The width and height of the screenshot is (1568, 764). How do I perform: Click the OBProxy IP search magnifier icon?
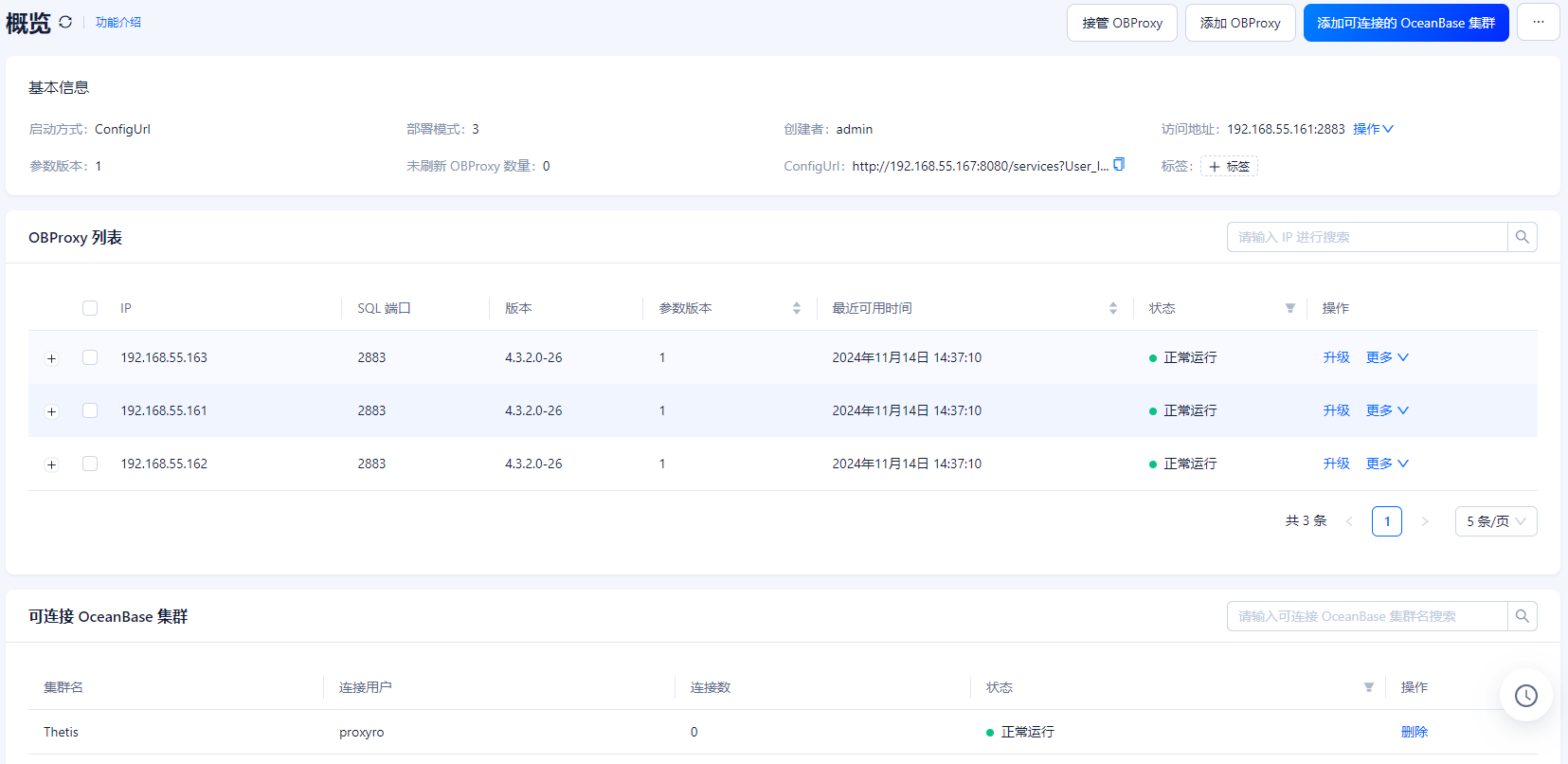pyautogui.click(x=1522, y=237)
